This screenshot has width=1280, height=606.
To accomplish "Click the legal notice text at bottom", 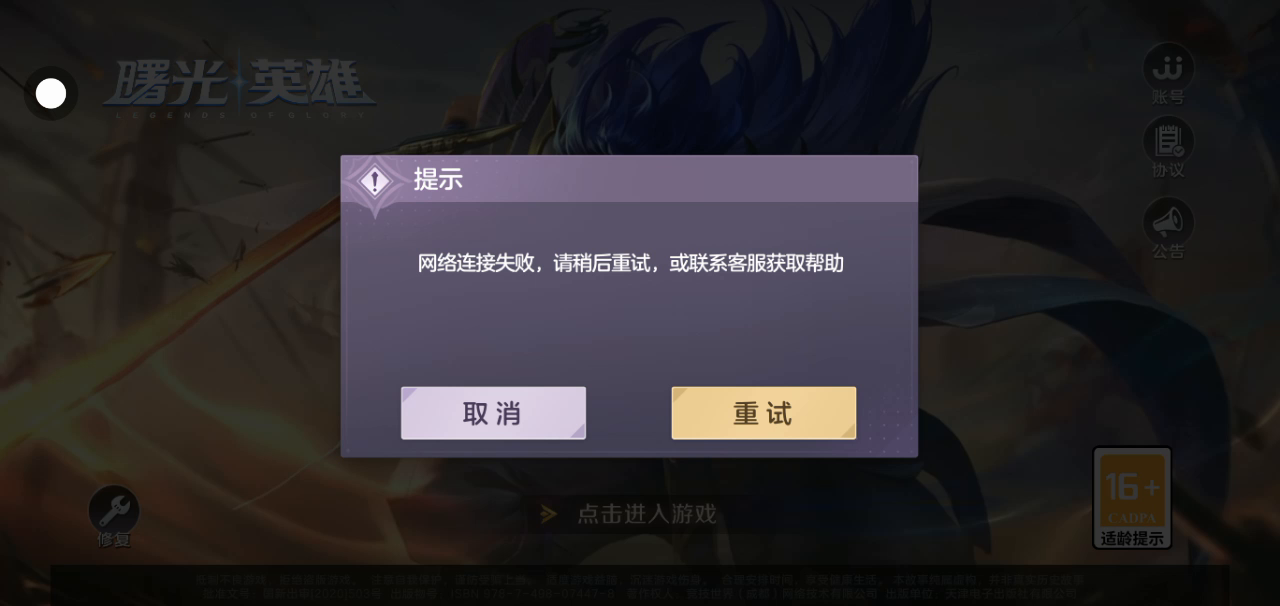I will 640,586.
